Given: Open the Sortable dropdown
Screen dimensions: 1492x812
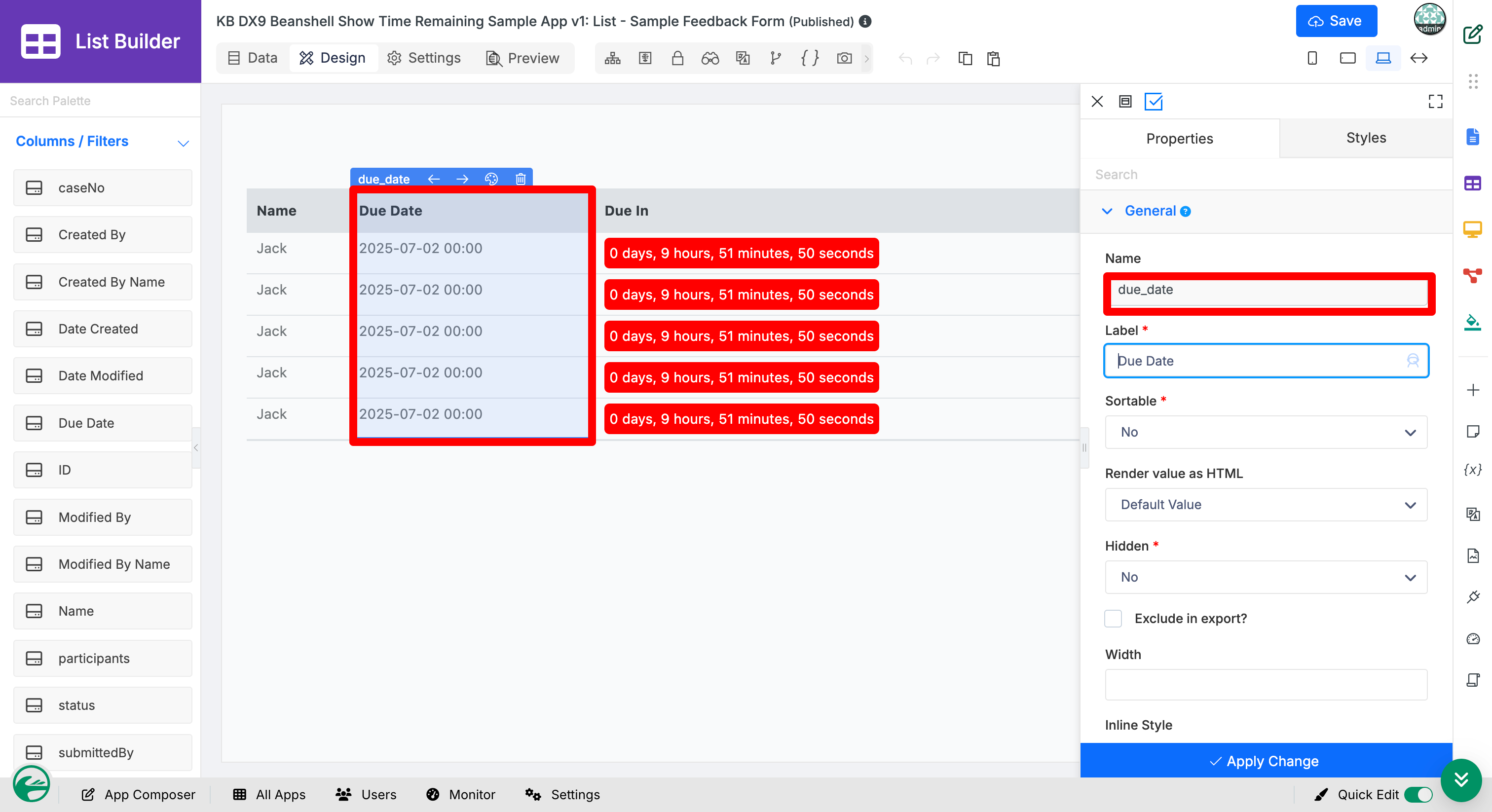Looking at the screenshot, I should click(1266, 432).
